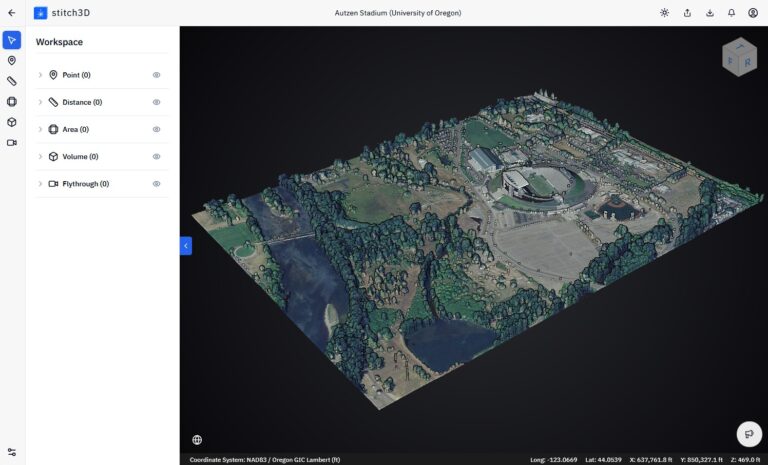768x465 pixels.
Task: Select the Distance ruler tool in sidebar
Action: (x=12, y=81)
